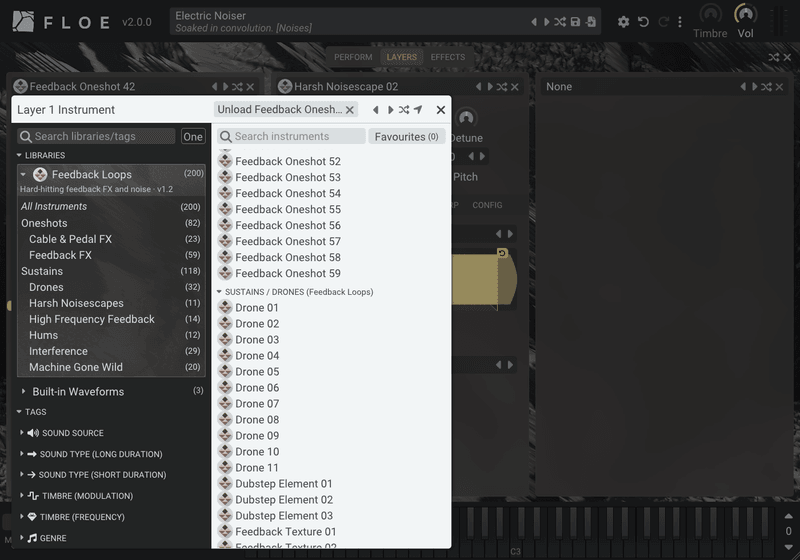Load Feedback Texture 01

click(332, 531)
